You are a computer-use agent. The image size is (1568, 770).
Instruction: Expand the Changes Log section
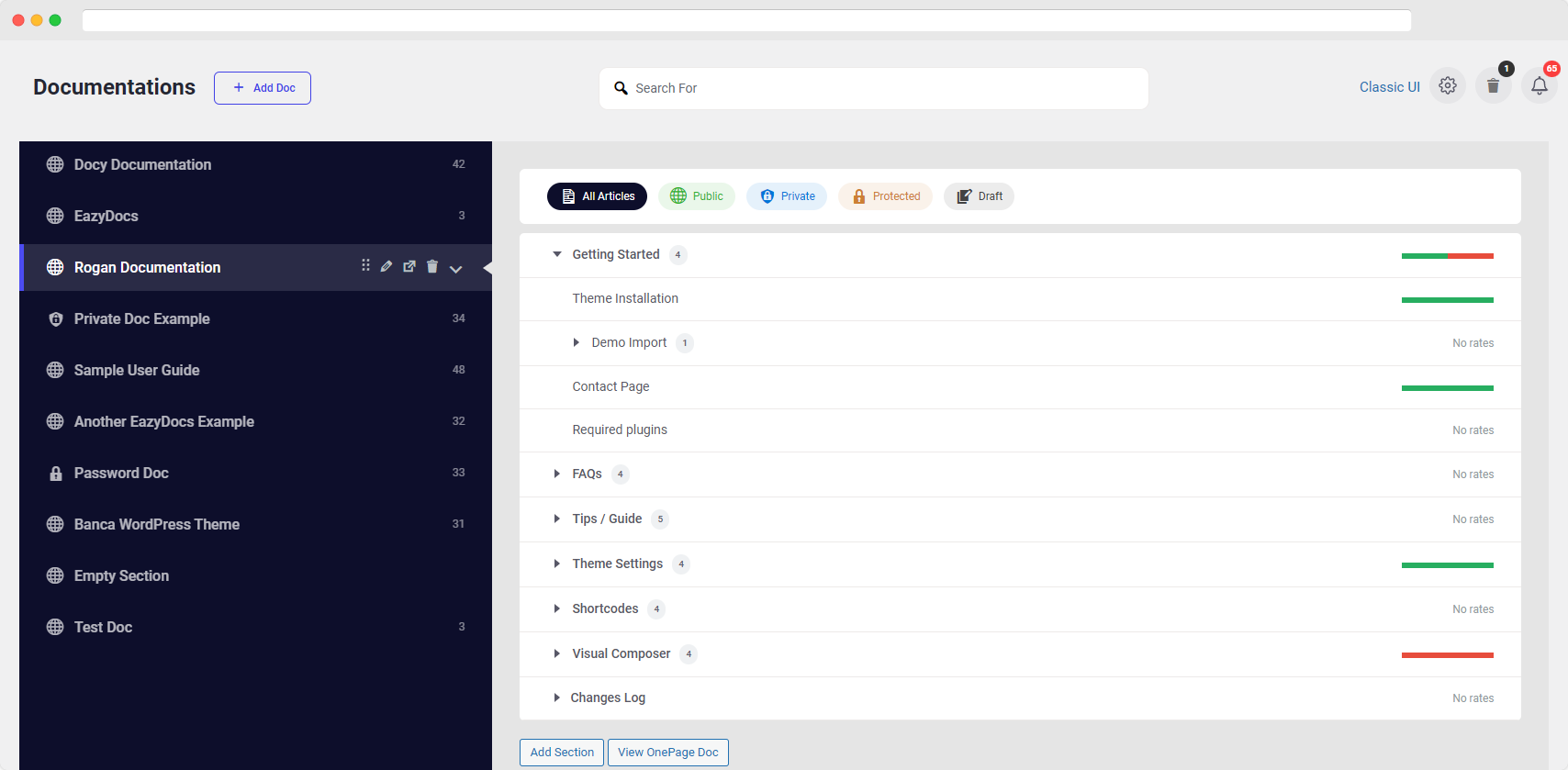tap(556, 697)
